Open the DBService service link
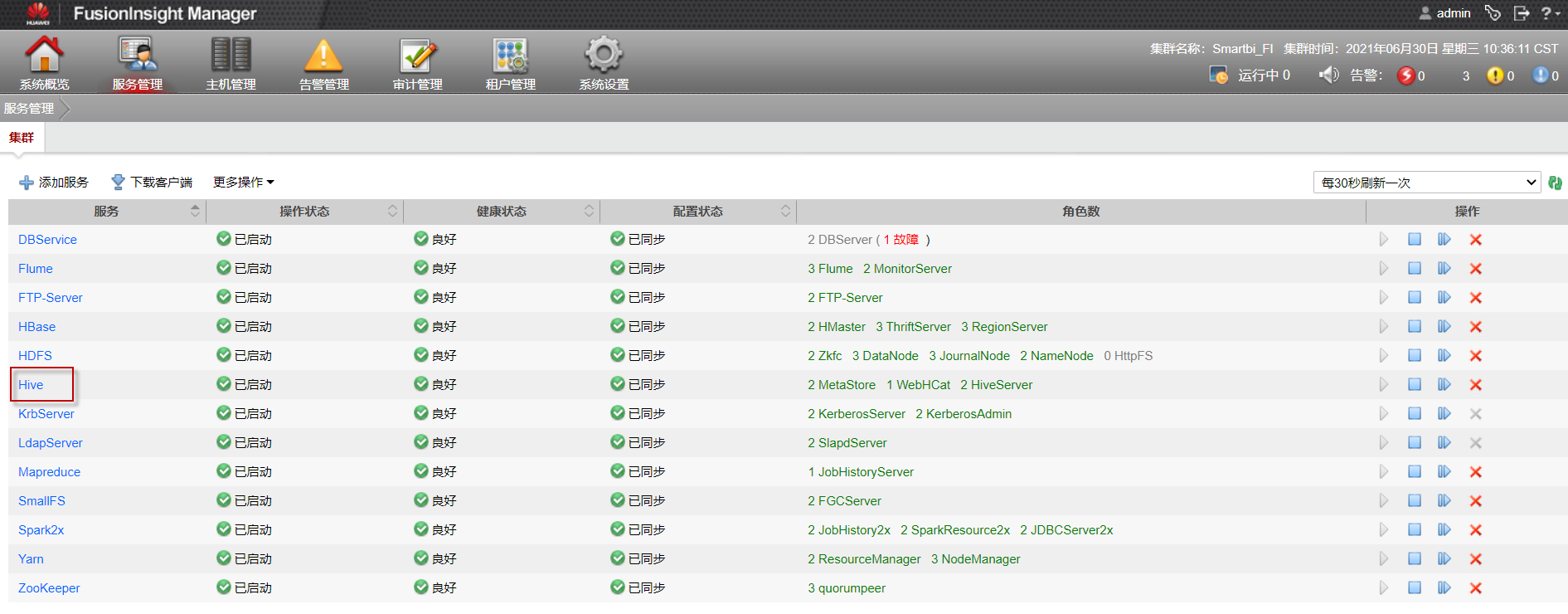This screenshot has width=1568, height=614. point(47,240)
